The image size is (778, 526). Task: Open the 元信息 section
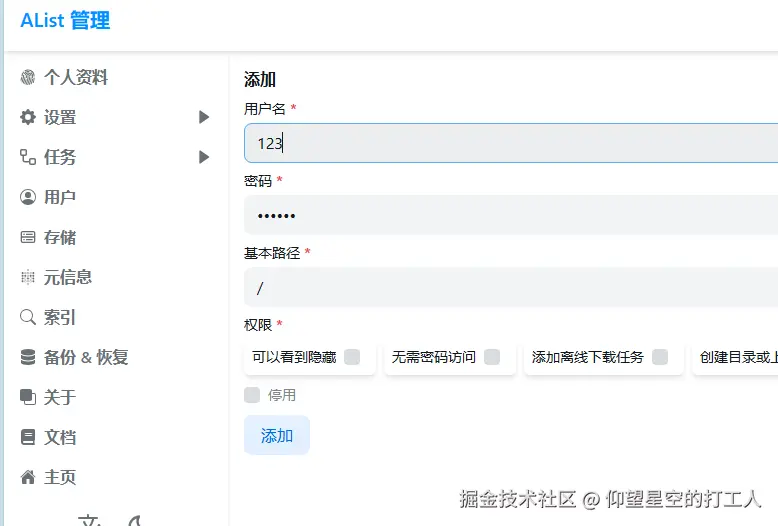[68, 277]
